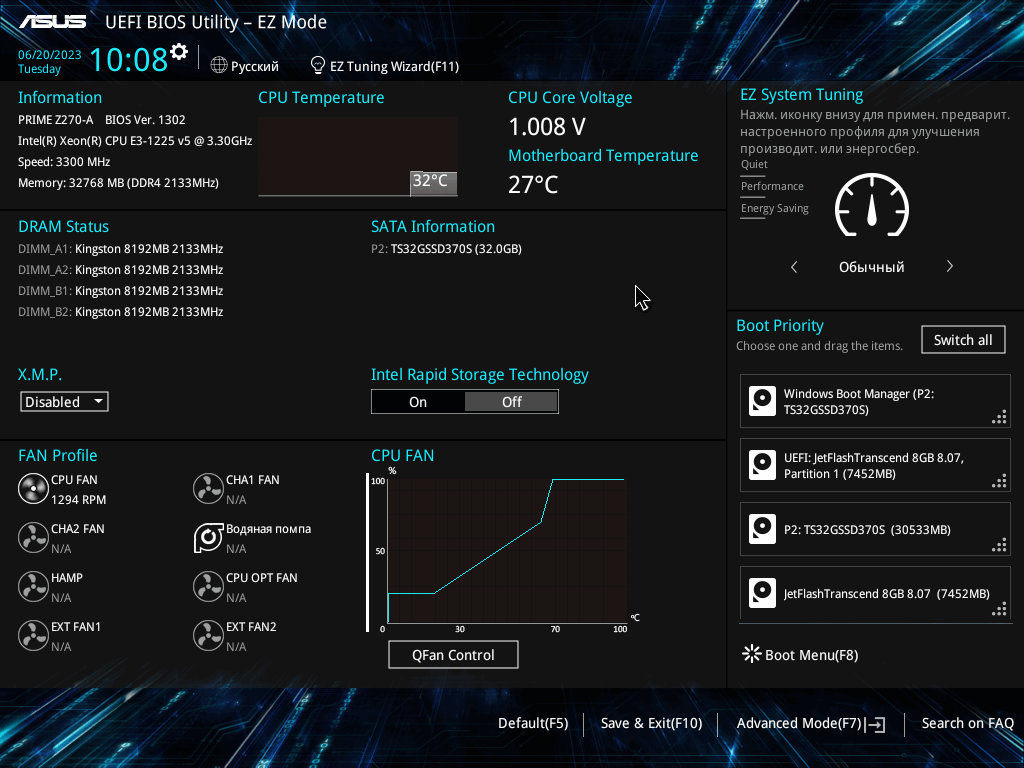Image resolution: width=1024 pixels, height=768 pixels.
Task: Click the Boot Menu star icon
Action: coord(752,654)
